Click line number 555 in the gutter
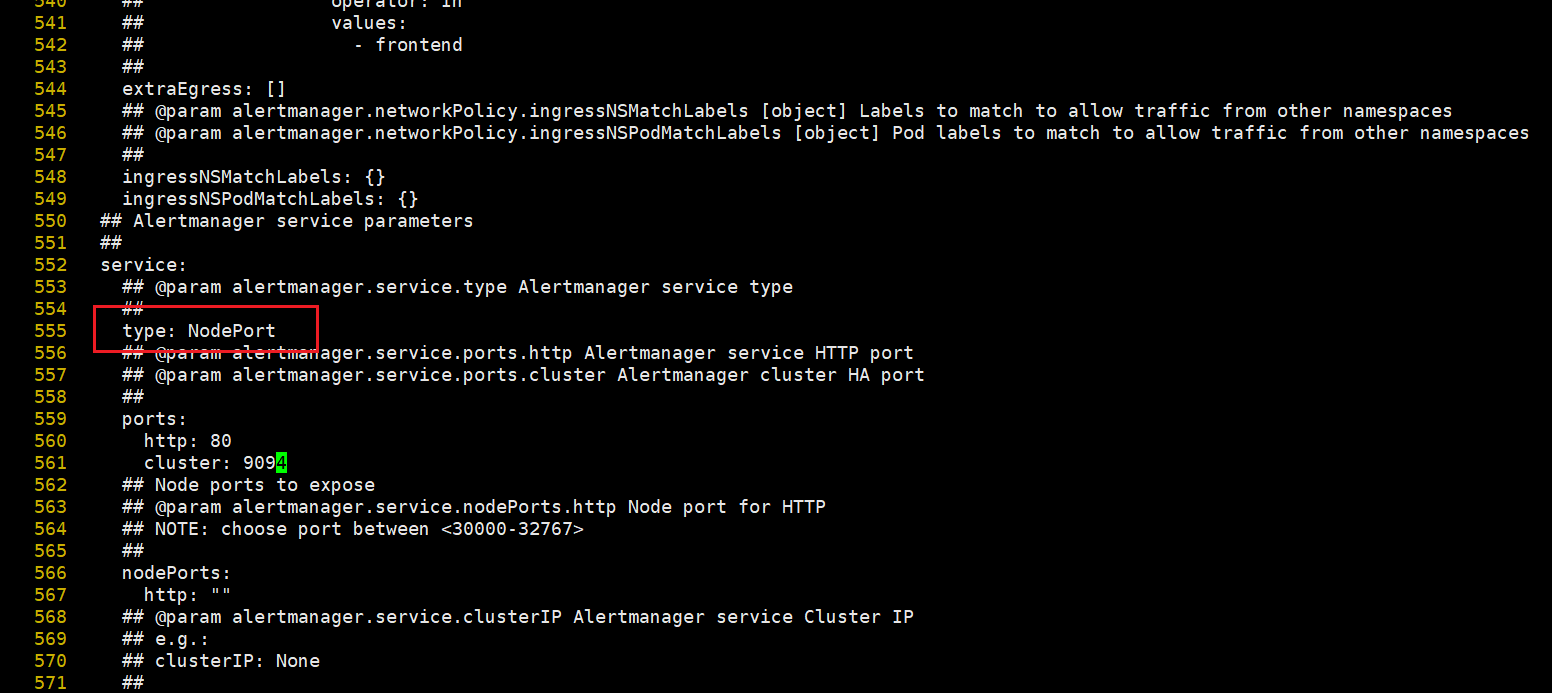 pos(50,331)
